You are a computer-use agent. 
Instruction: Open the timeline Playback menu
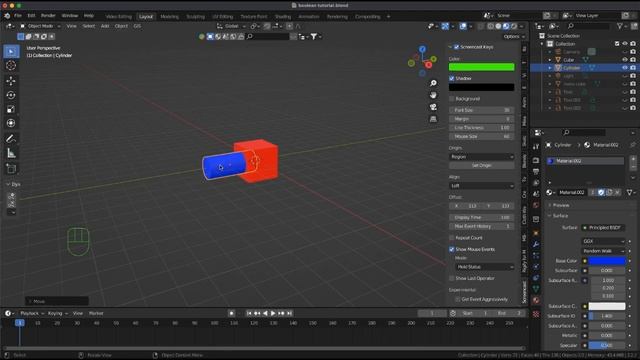pos(32,313)
